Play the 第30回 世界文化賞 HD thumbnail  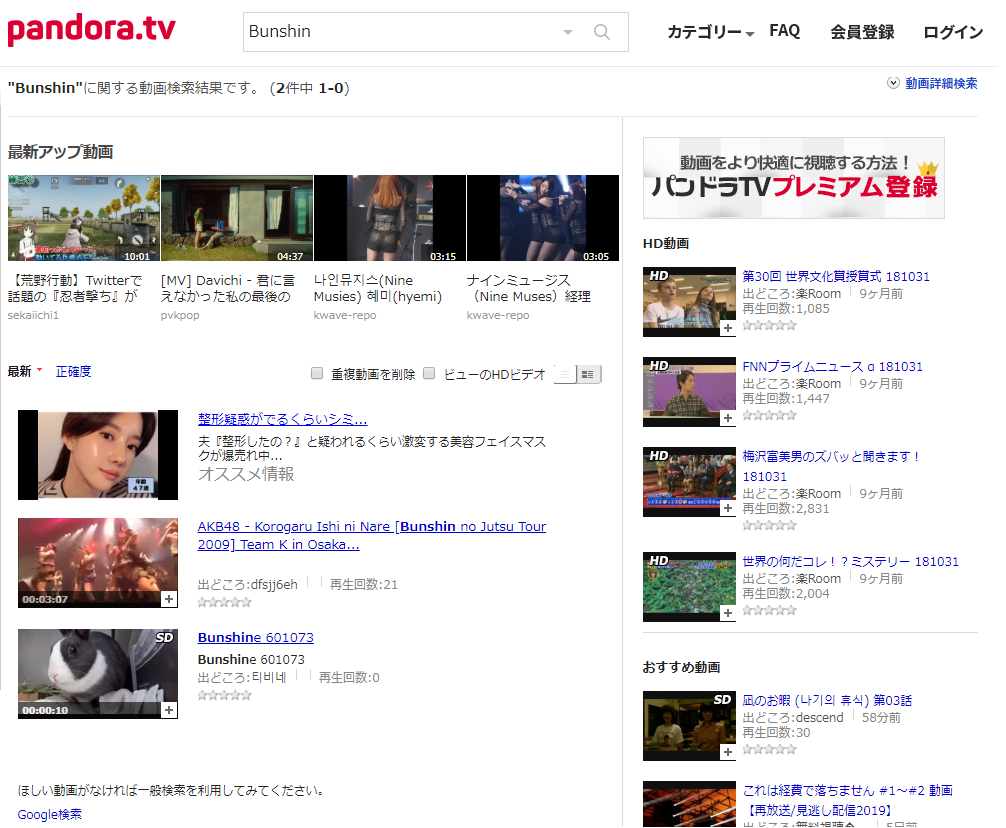(689, 301)
